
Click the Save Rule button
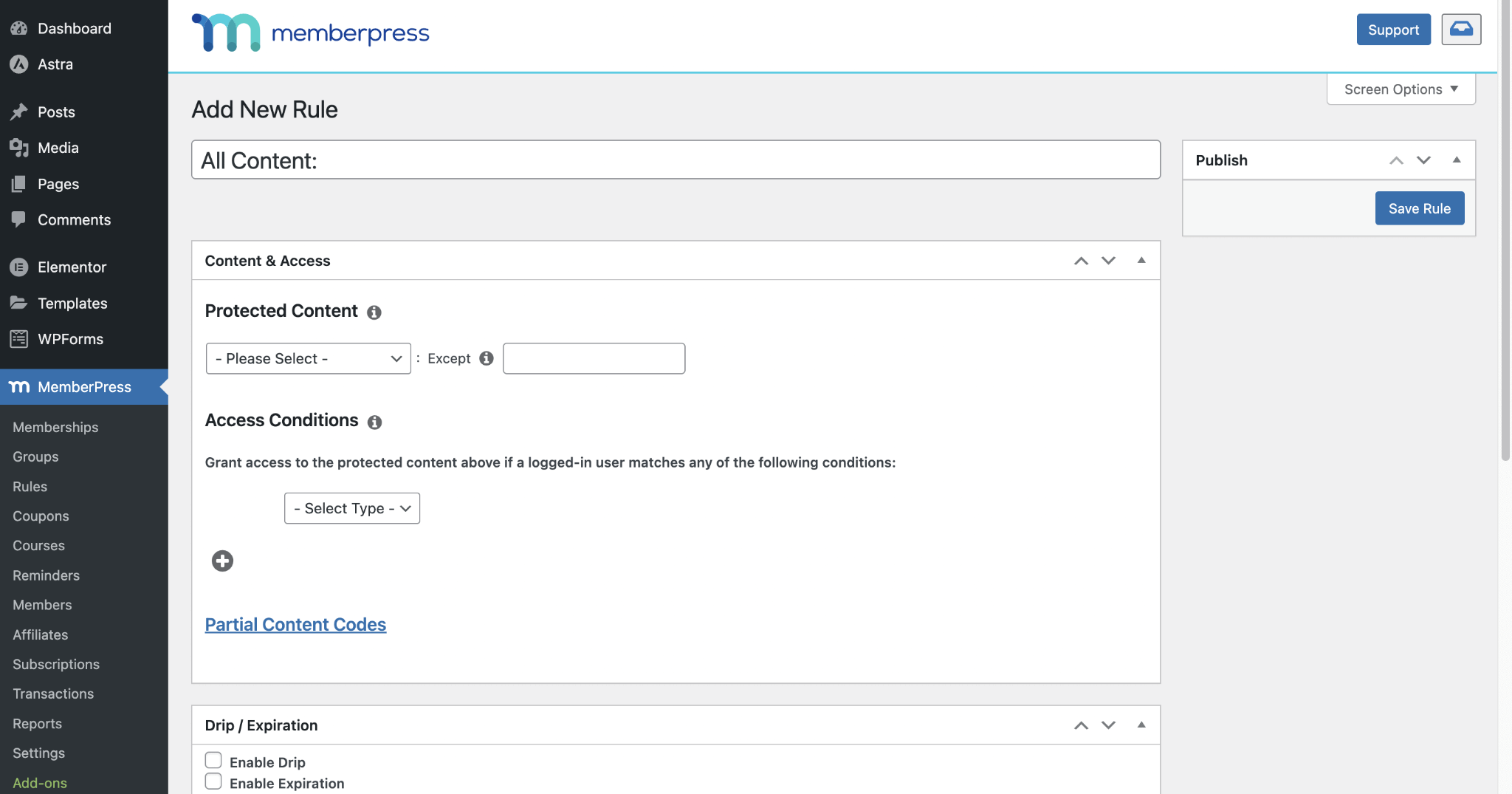coord(1420,208)
